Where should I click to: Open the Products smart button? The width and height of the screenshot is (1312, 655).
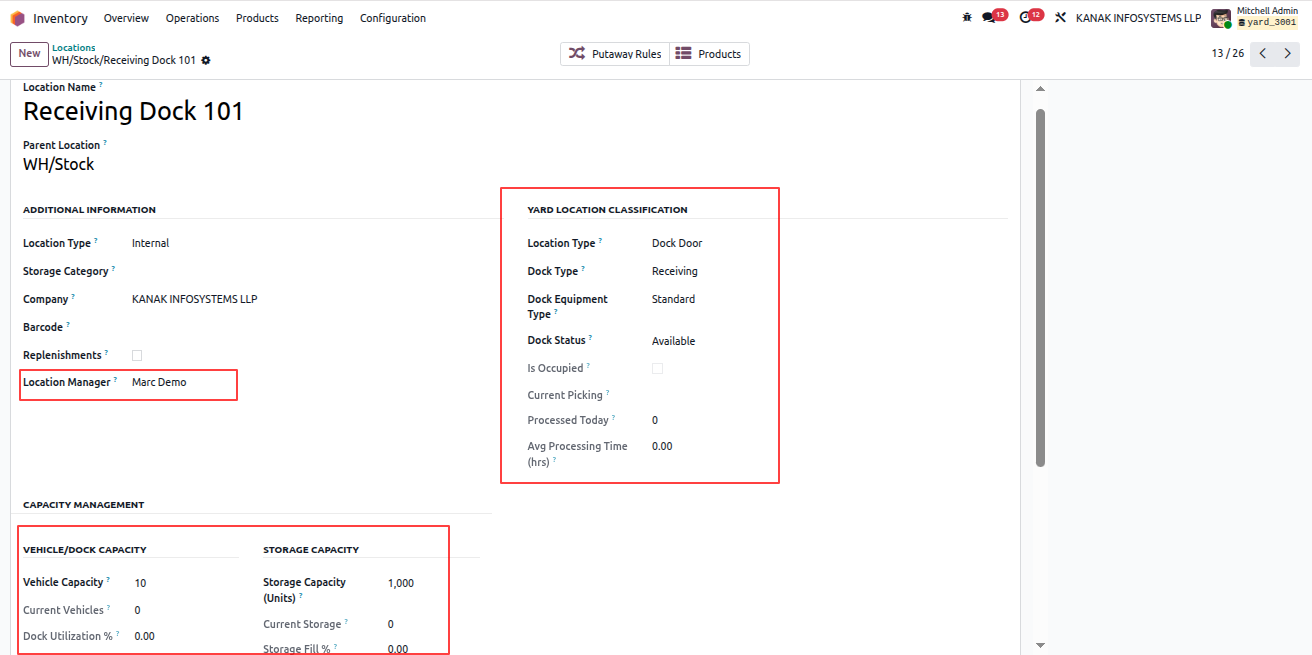(x=709, y=54)
